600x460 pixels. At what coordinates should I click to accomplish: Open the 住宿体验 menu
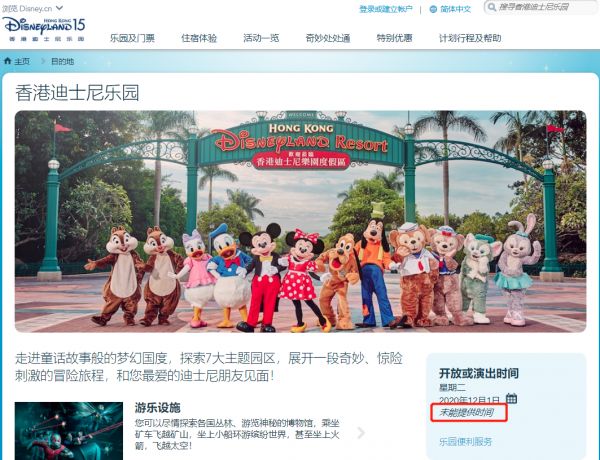pos(201,40)
